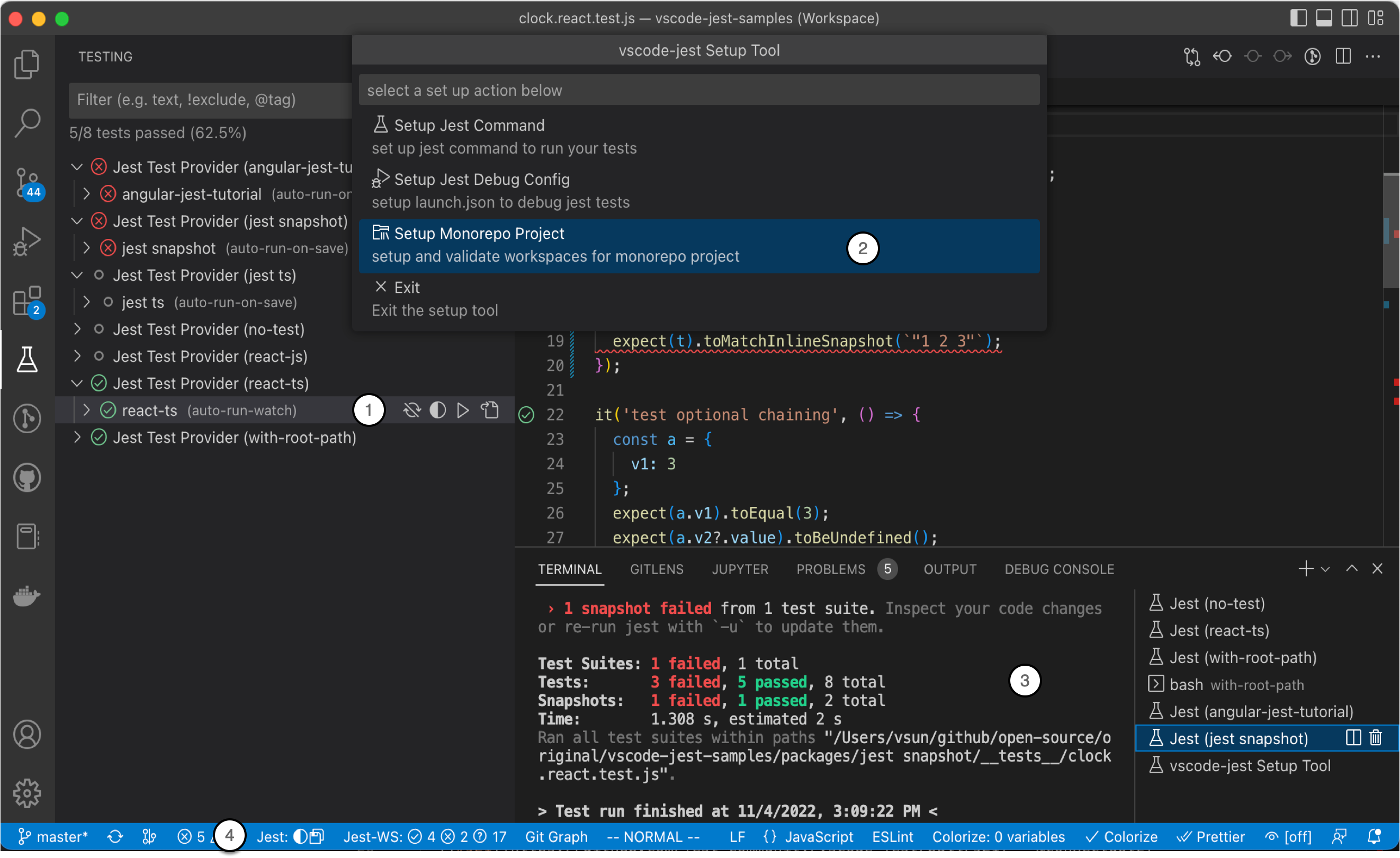1400x858 pixels.
Task: Toggle panel visibility in title bar
Action: 1324,18
